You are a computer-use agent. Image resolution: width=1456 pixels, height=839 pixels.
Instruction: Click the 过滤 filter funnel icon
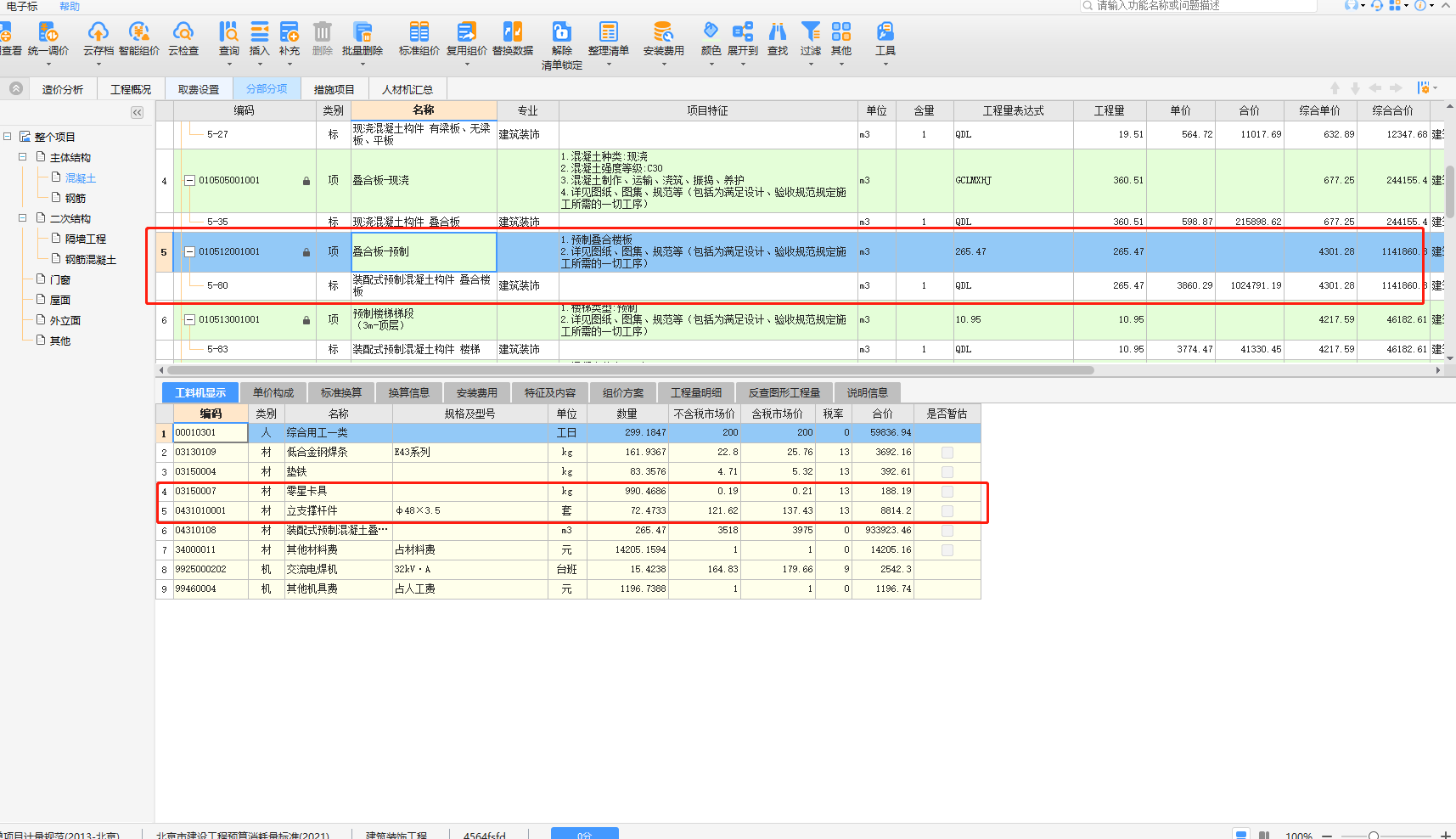pos(811,34)
